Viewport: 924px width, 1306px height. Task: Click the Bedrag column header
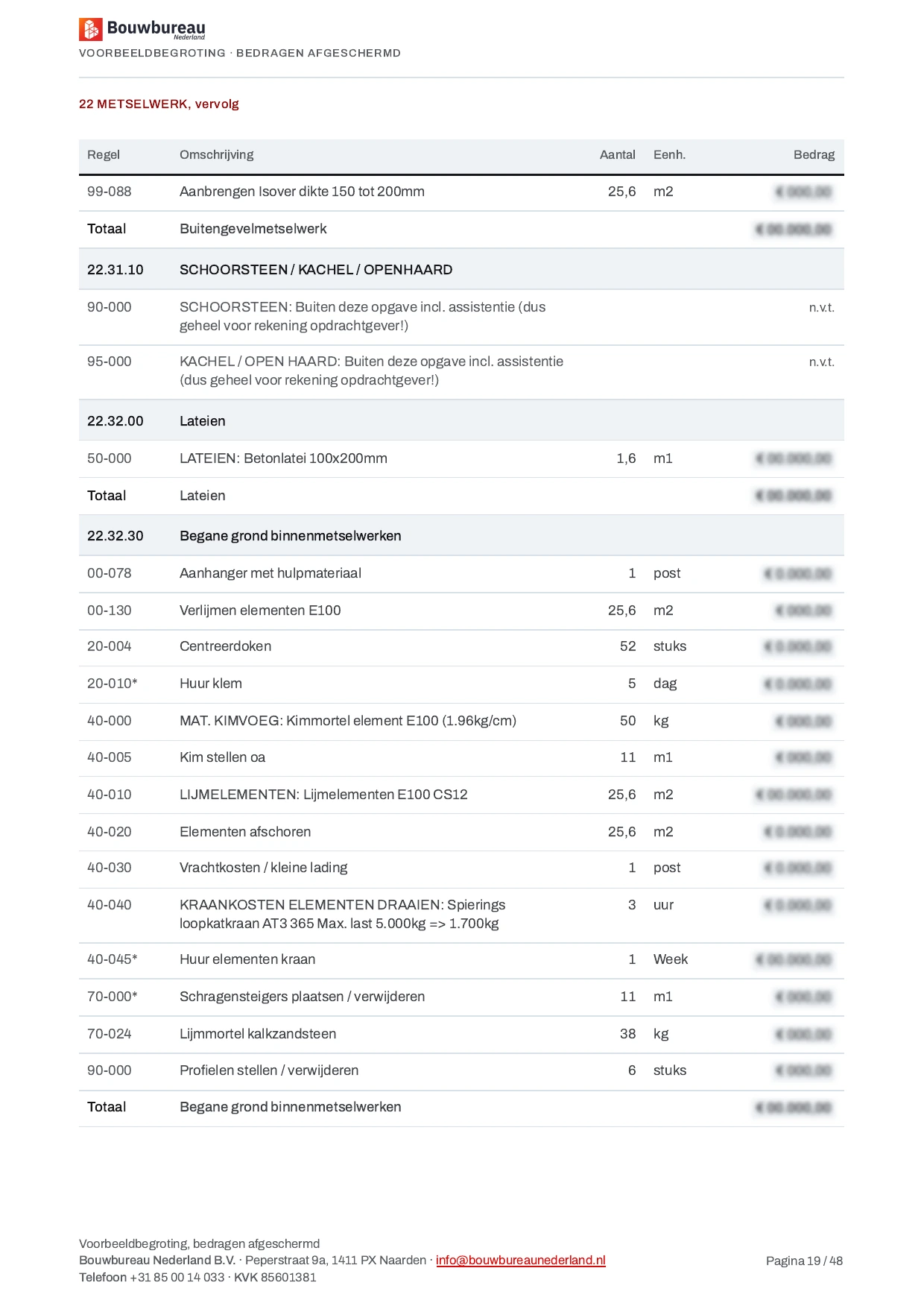point(814,155)
